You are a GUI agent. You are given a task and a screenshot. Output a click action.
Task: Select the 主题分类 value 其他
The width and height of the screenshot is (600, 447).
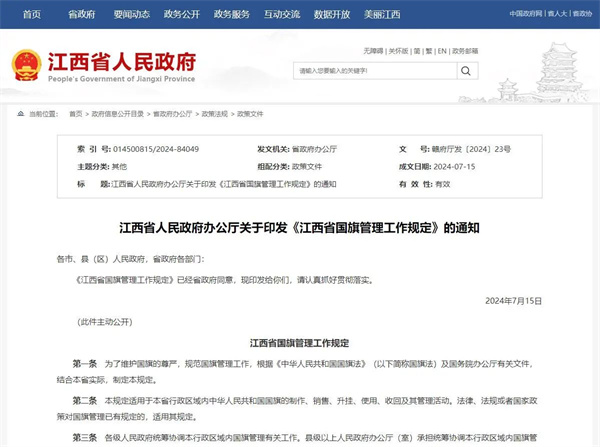119,166
